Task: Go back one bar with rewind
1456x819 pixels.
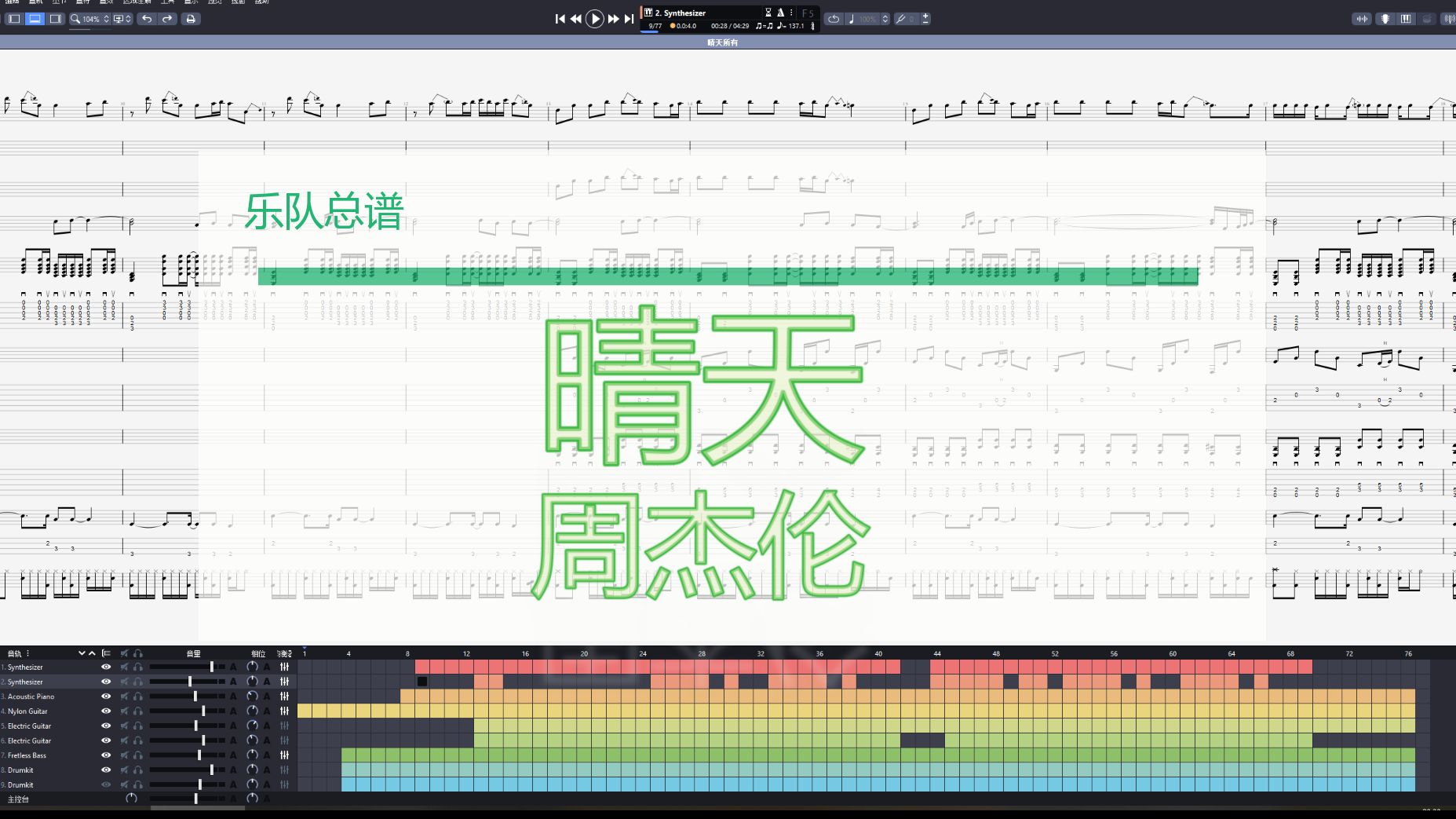Action: pyautogui.click(x=576, y=19)
